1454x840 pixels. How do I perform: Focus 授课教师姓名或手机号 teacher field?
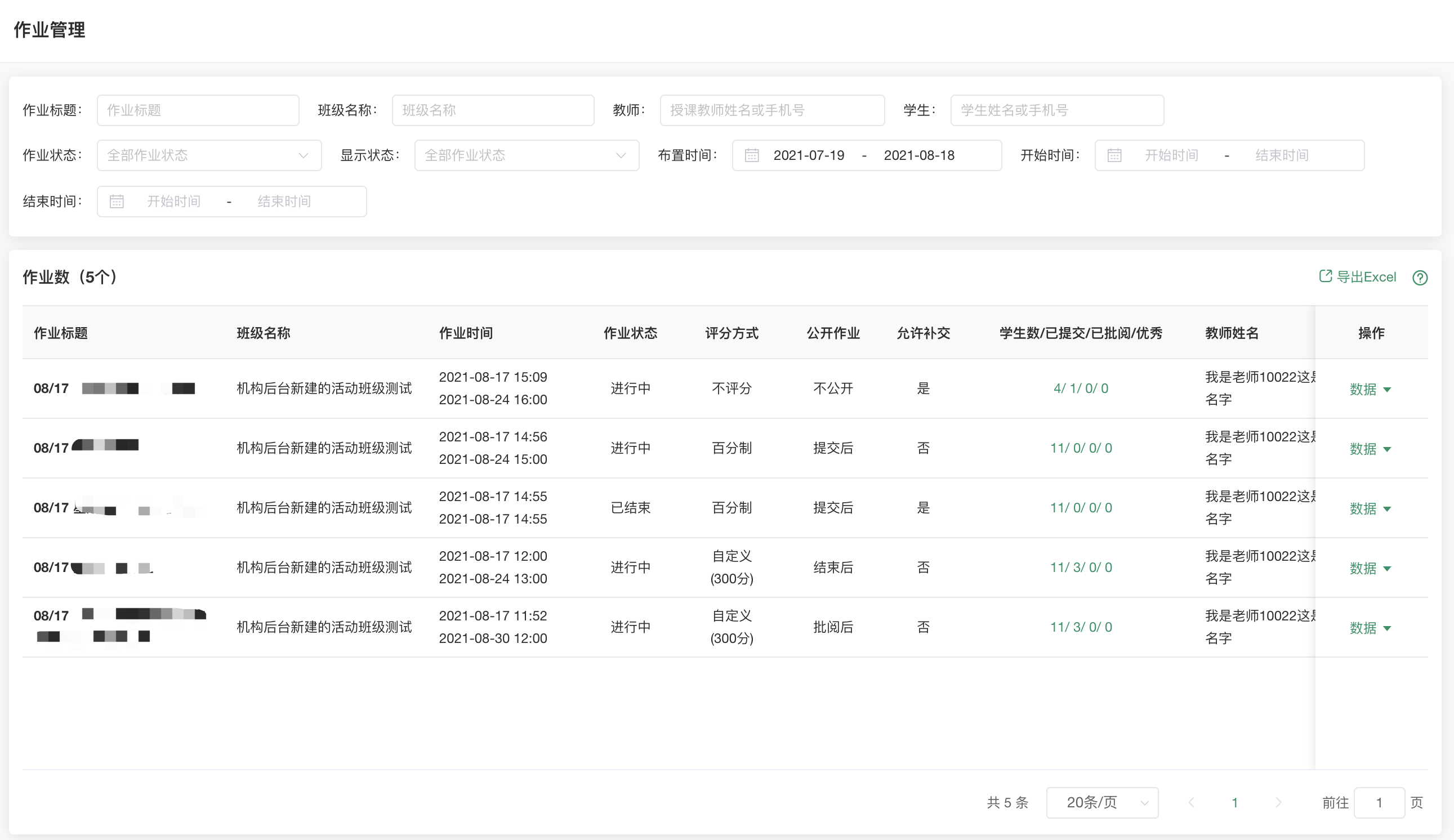click(x=772, y=110)
